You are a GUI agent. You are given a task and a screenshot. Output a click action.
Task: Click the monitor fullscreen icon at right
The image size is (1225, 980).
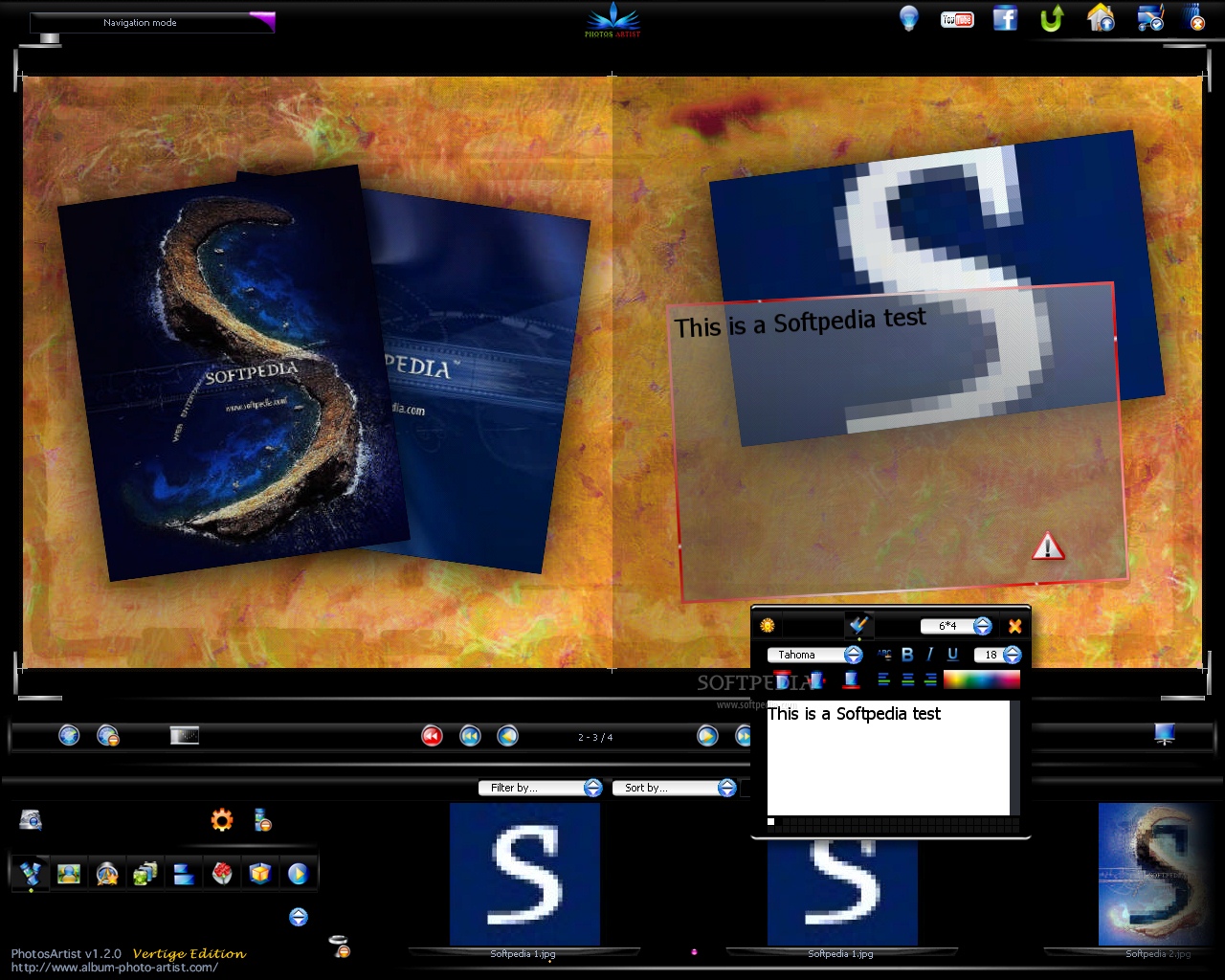(x=1165, y=734)
